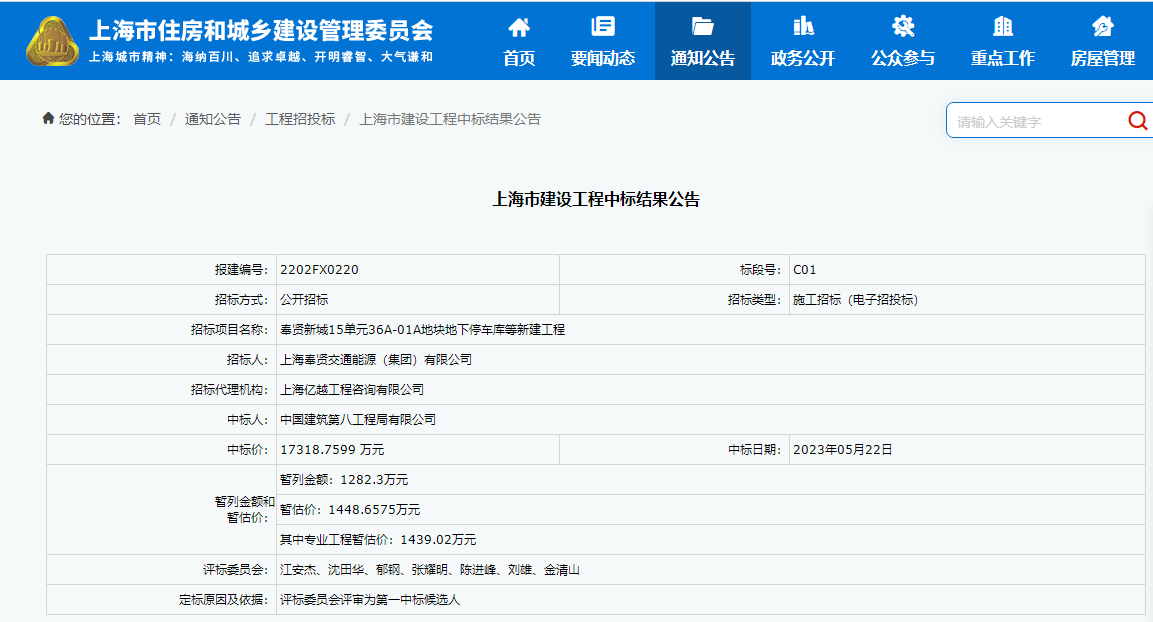The height and width of the screenshot is (622, 1153).
Task: Click the committee golden logo emblem
Action: [x=52, y=41]
